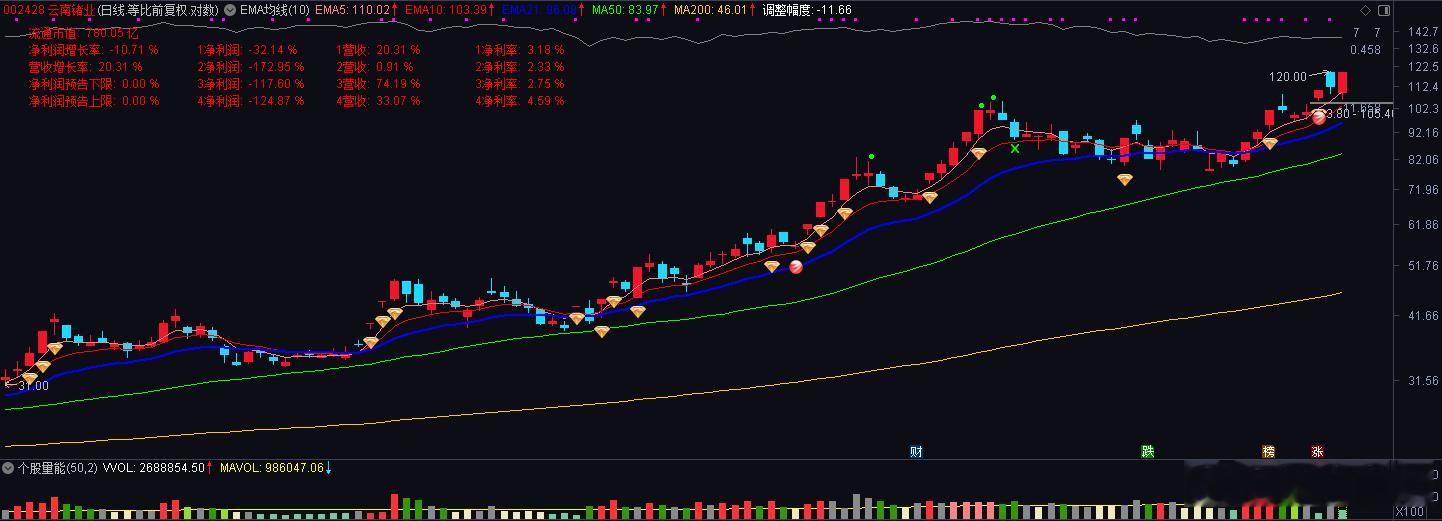Screen dimensions: 1442x521
Task: Click the 榜 event marker on timeline
Action: pyautogui.click(x=1269, y=451)
